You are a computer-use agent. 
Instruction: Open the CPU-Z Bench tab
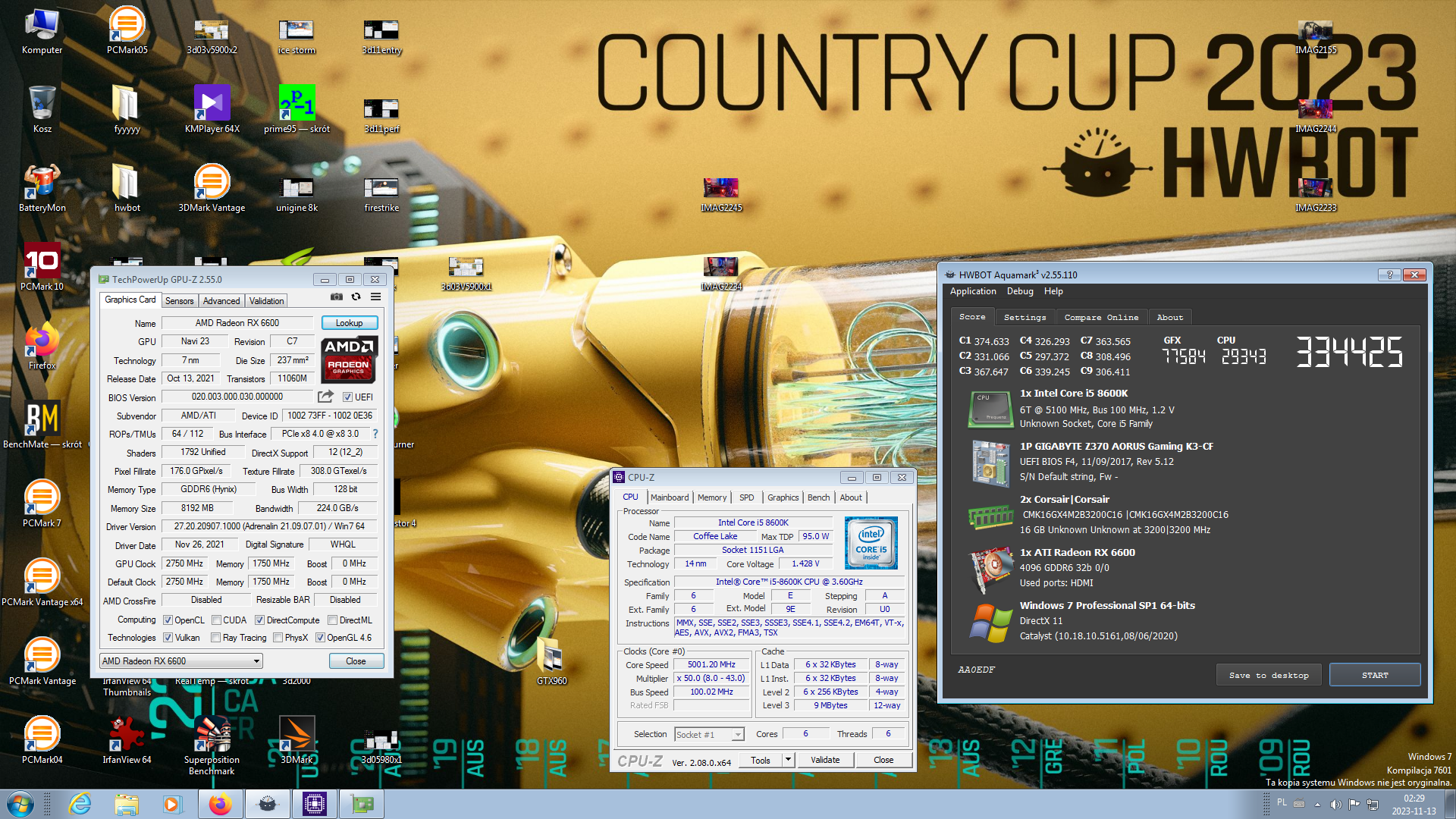tap(818, 497)
